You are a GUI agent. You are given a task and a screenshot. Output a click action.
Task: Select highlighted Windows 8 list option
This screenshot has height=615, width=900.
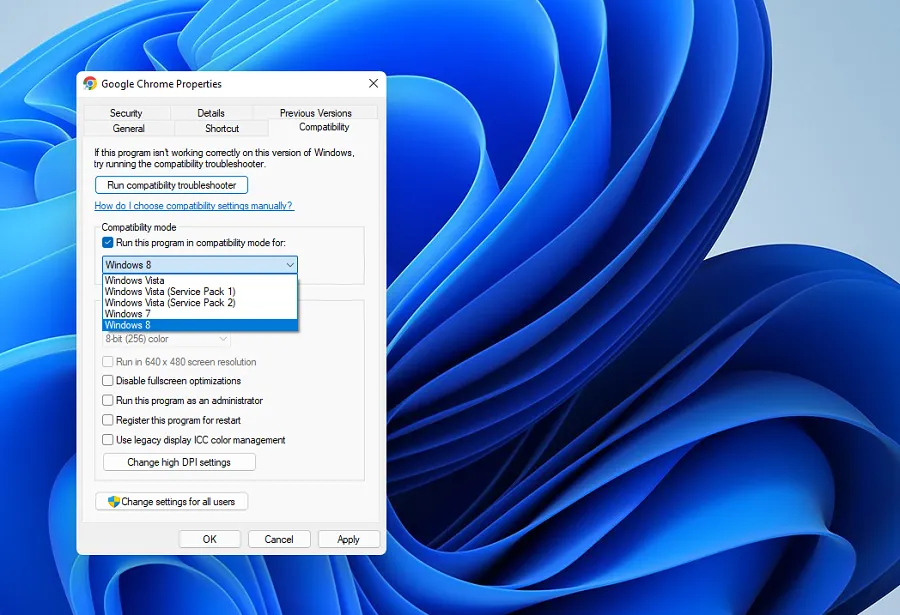200,325
